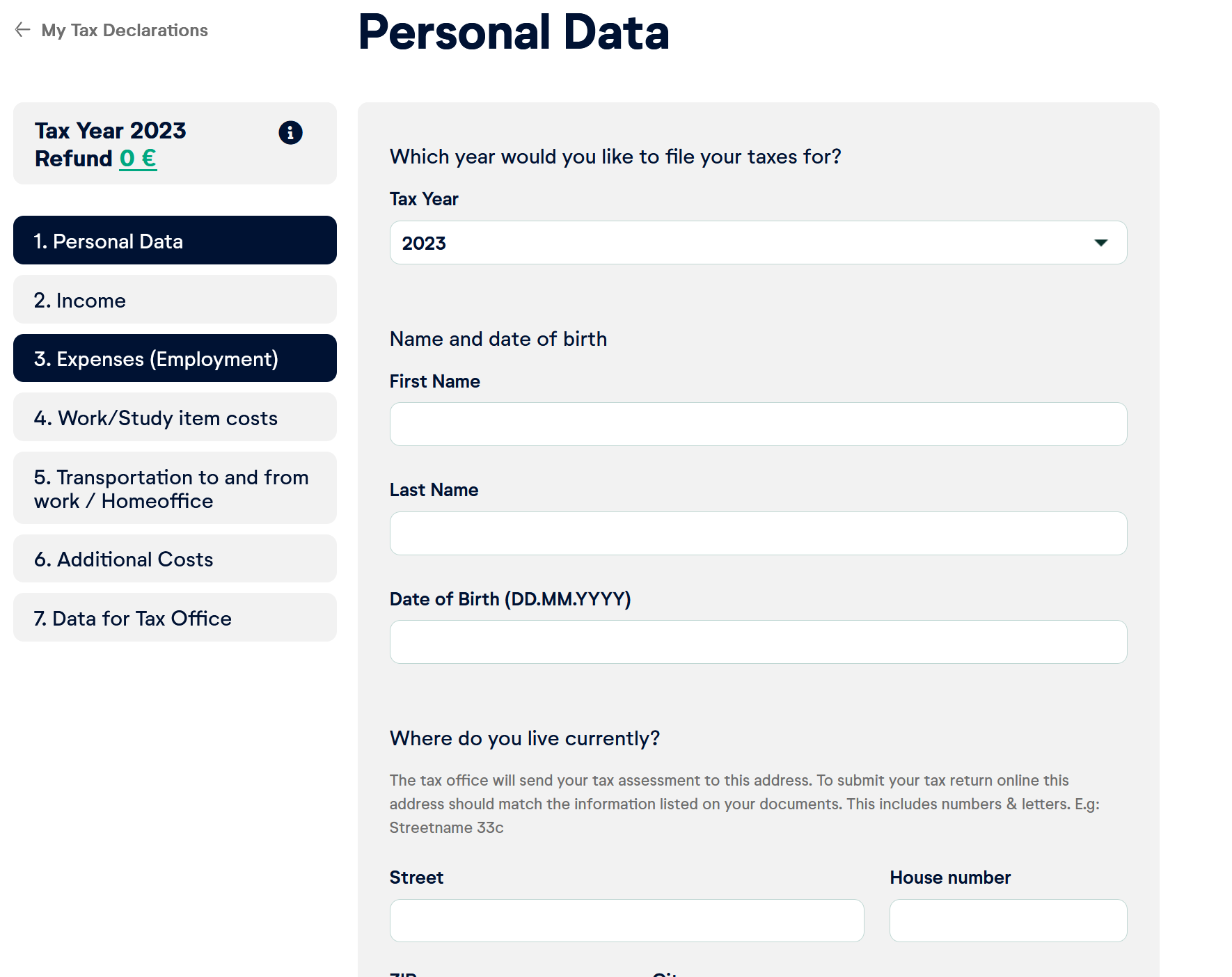The height and width of the screenshot is (977, 1232).
Task: Click into the Street field
Action: 626,920
